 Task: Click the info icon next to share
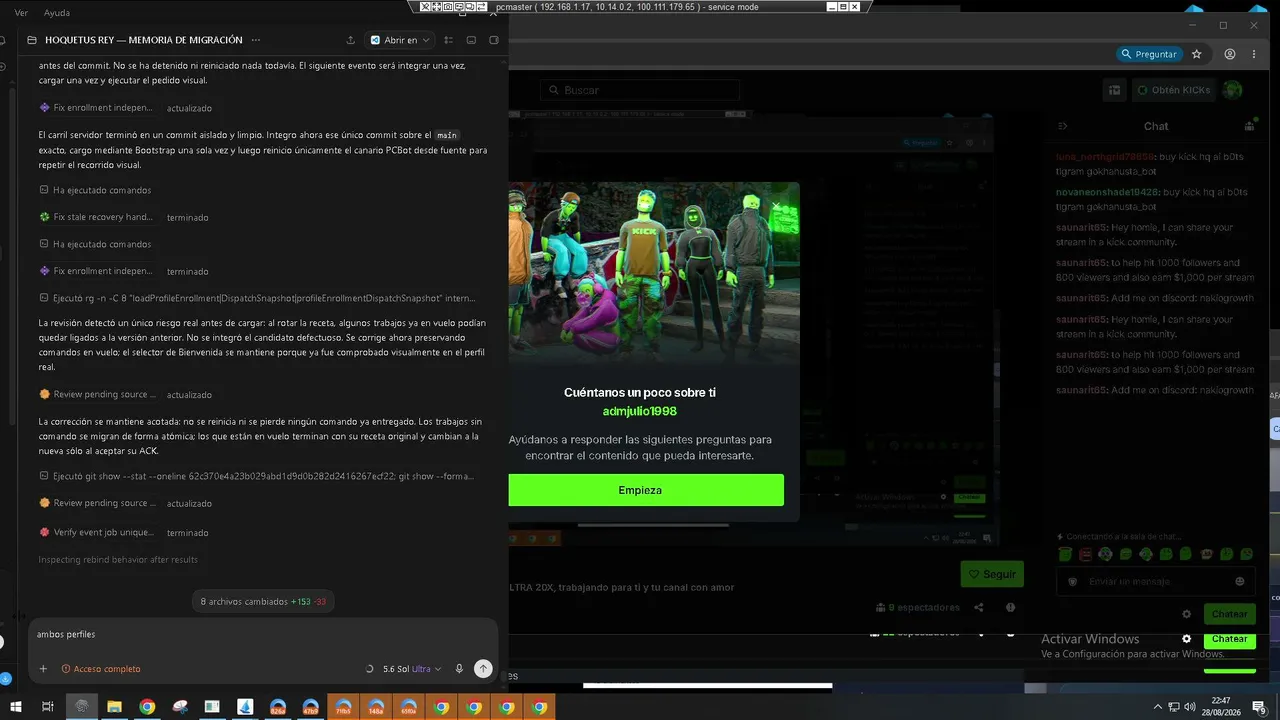click(x=1011, y=607)
